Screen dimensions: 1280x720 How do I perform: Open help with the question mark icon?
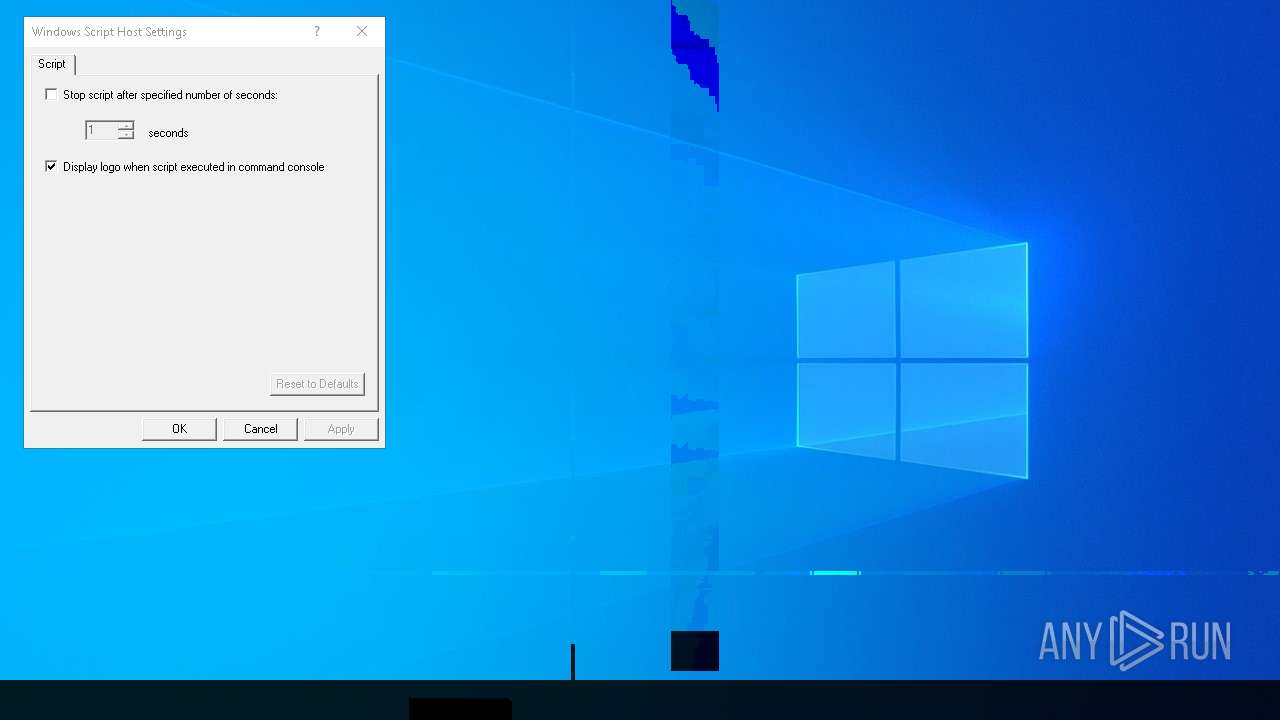click(x=317, y=32)
